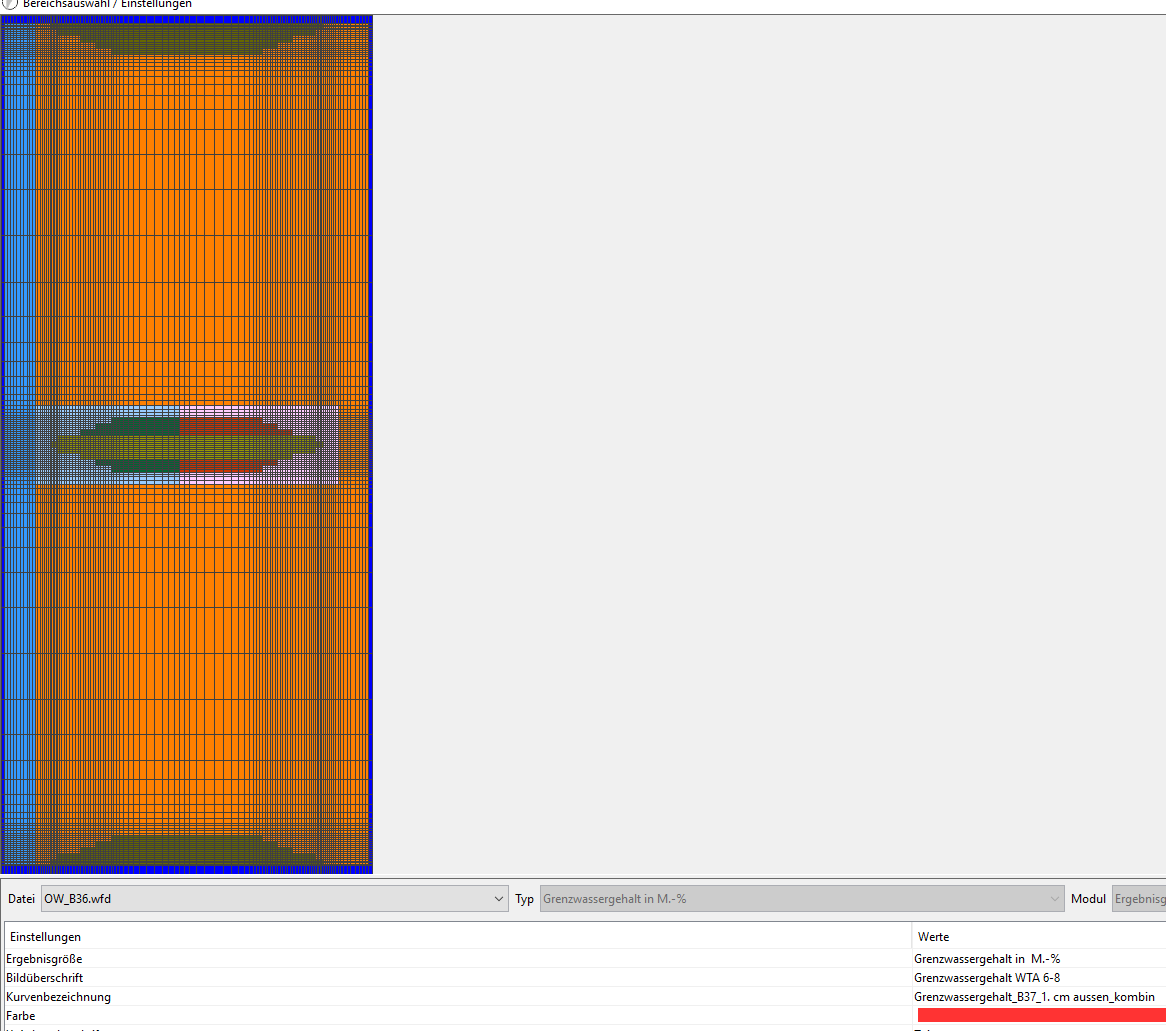This screenshot has width=1166, height=1031.
Task: Click the Werte column header
Action: point(933,937)
